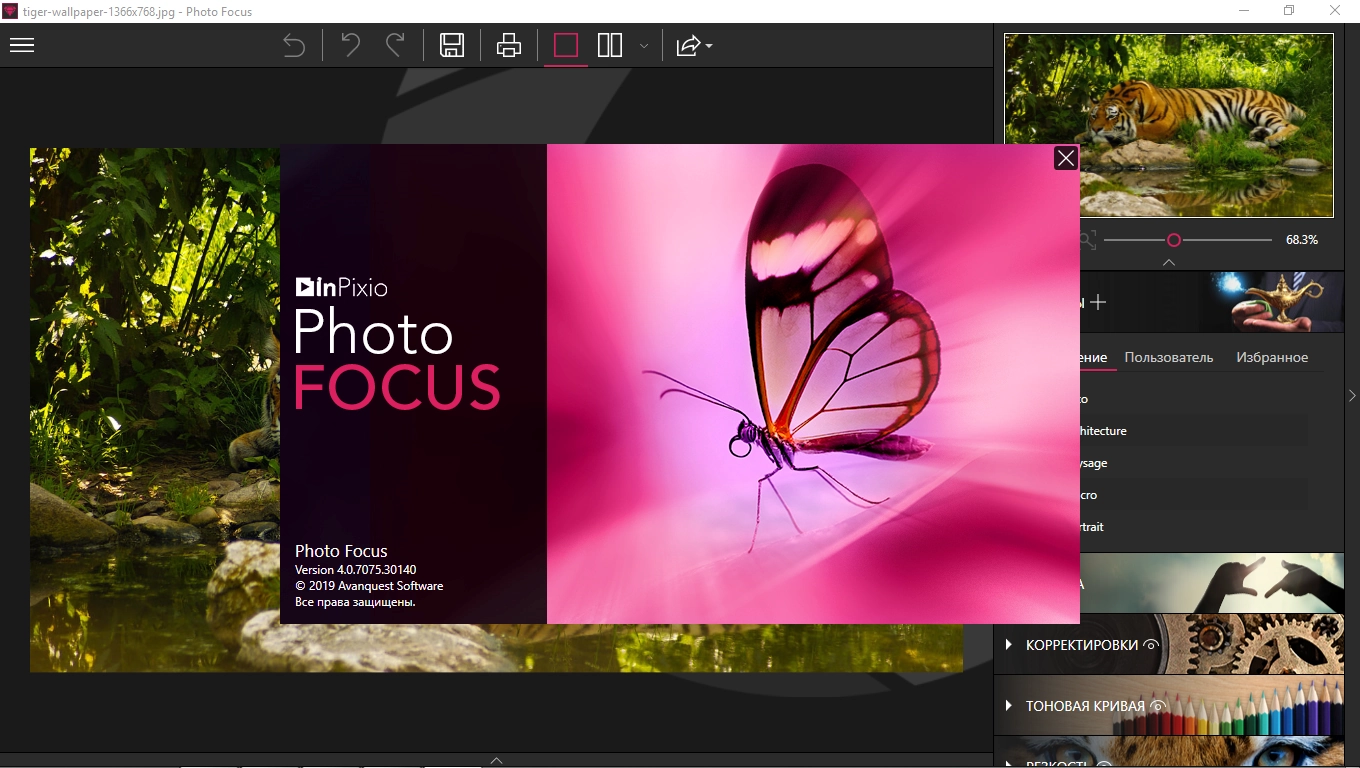This screenshot has width=1360, height=768.
Task: Print the current photo
Action: pos(509,45)
